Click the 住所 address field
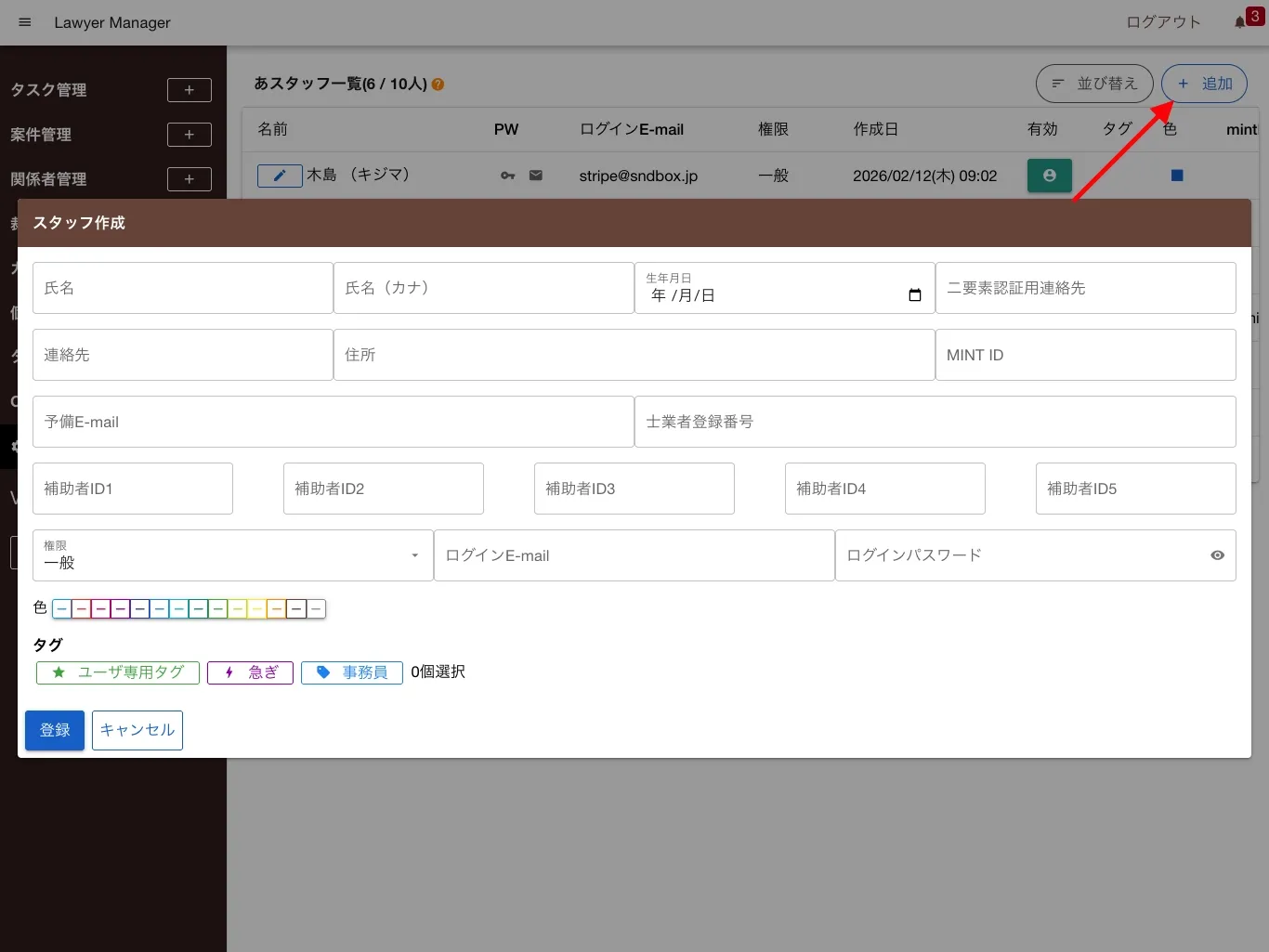This screenshot has width=1269, height=952. click(634, 355)
